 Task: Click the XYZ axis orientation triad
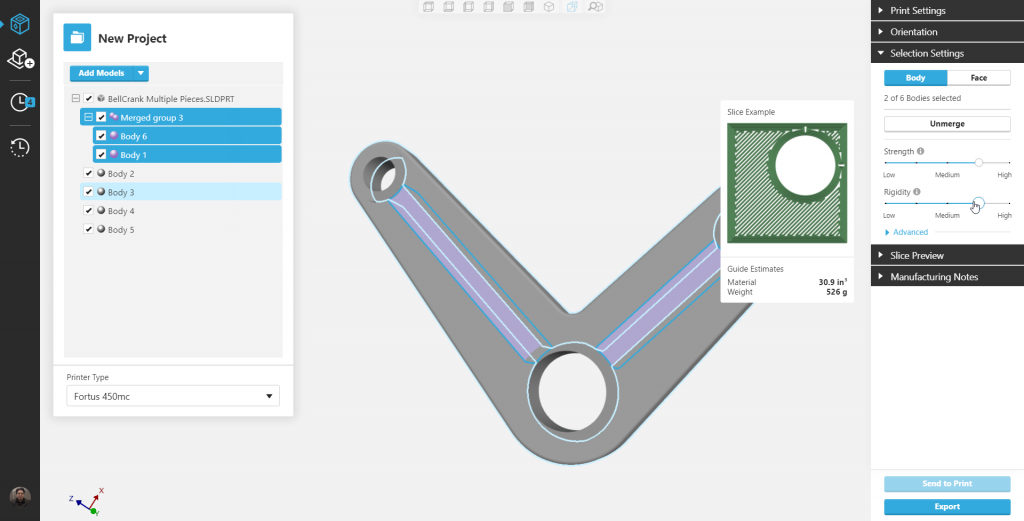(x=88, y=501)
